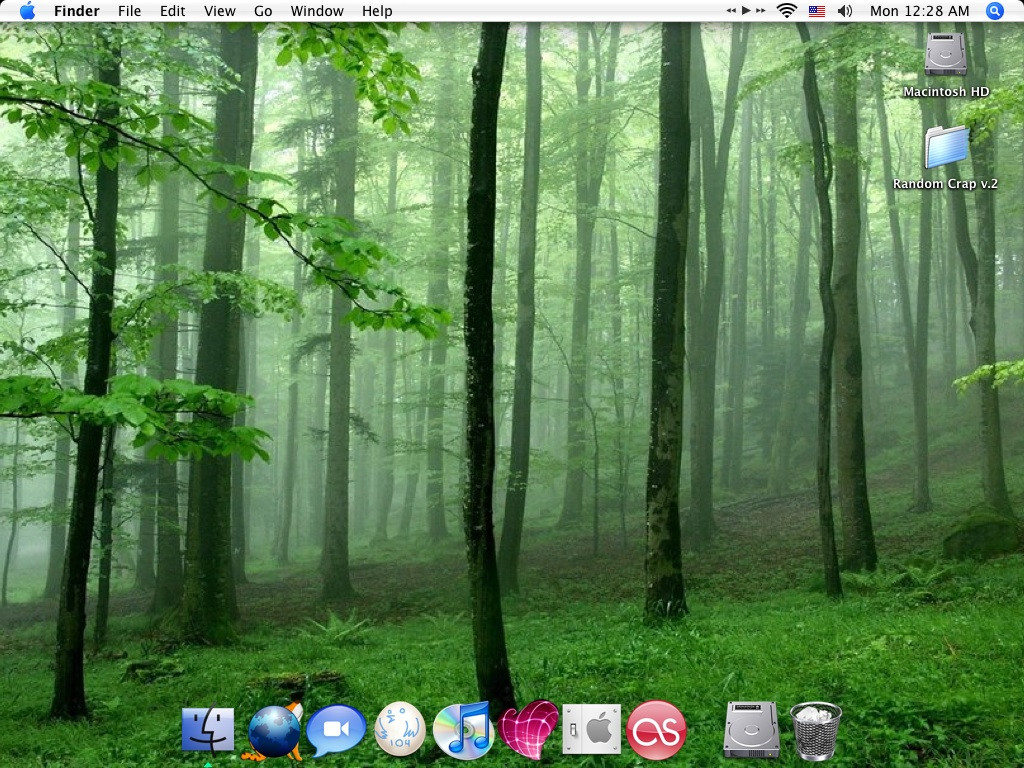Launch Last.fm from the Dock

point(656,730)
